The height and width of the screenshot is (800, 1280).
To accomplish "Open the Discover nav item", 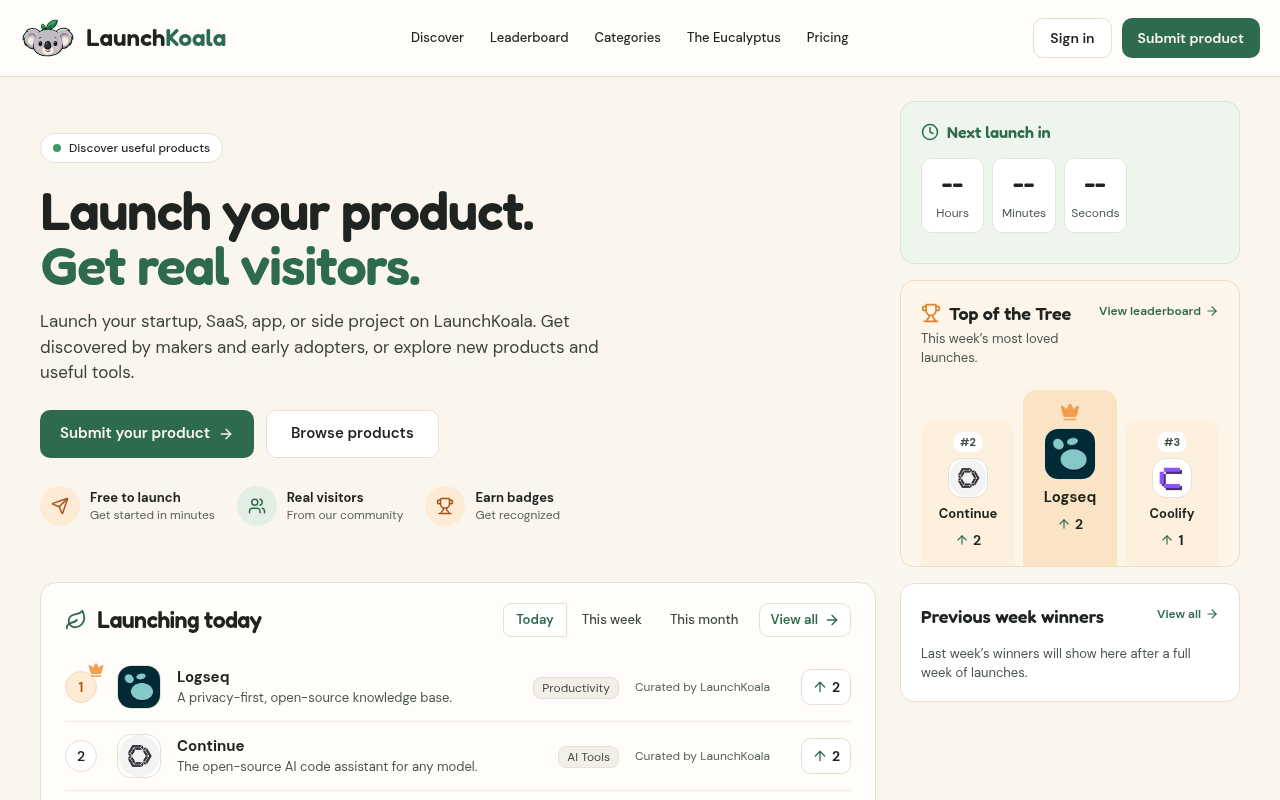I will coord(437,38).
